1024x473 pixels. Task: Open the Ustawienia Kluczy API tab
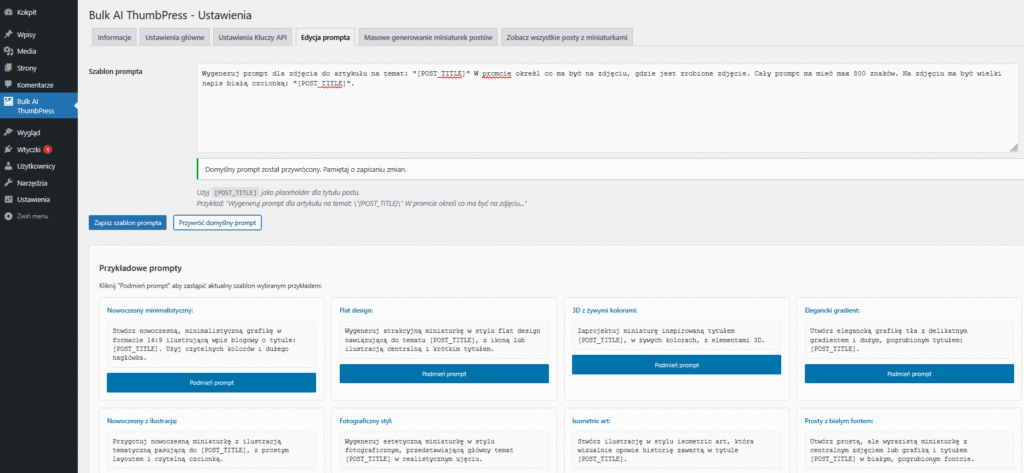(253, 37)
